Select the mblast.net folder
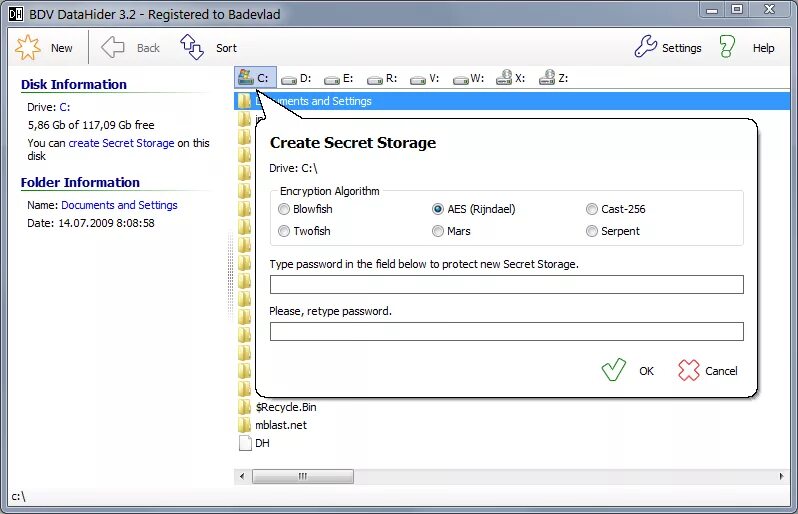798x514 pixels. [x=281, y=425]
